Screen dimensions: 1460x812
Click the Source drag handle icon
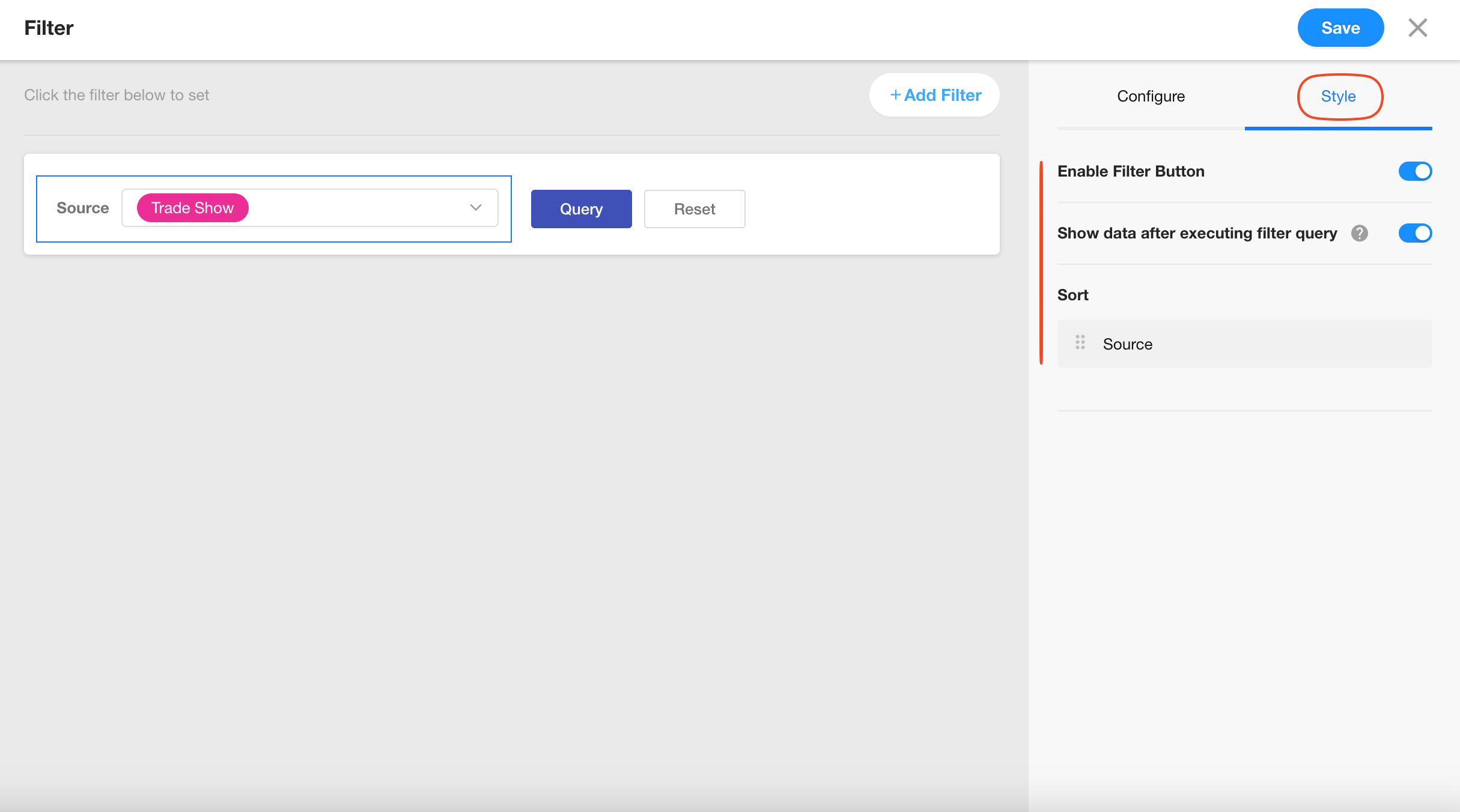coord(1080,343)
